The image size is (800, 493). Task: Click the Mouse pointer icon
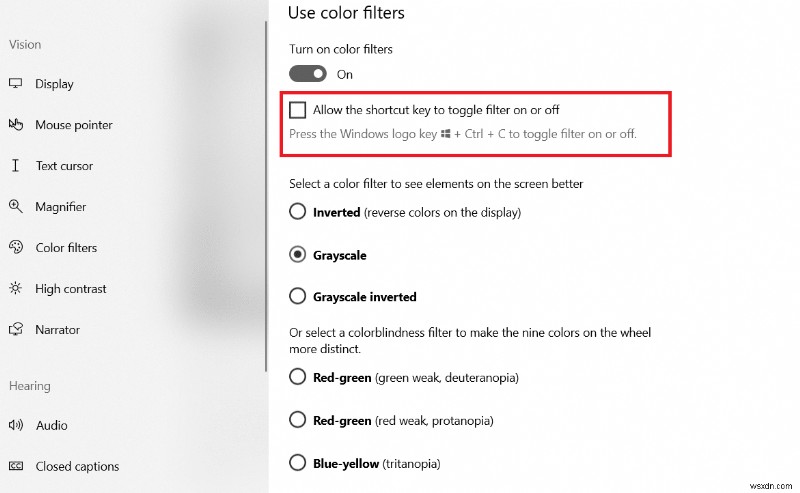[16, 125]
